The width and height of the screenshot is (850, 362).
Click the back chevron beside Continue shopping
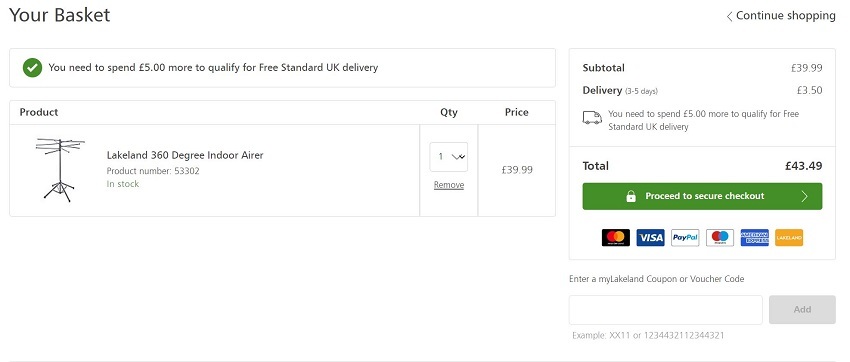pyautogui.click(x=730, y=16)
